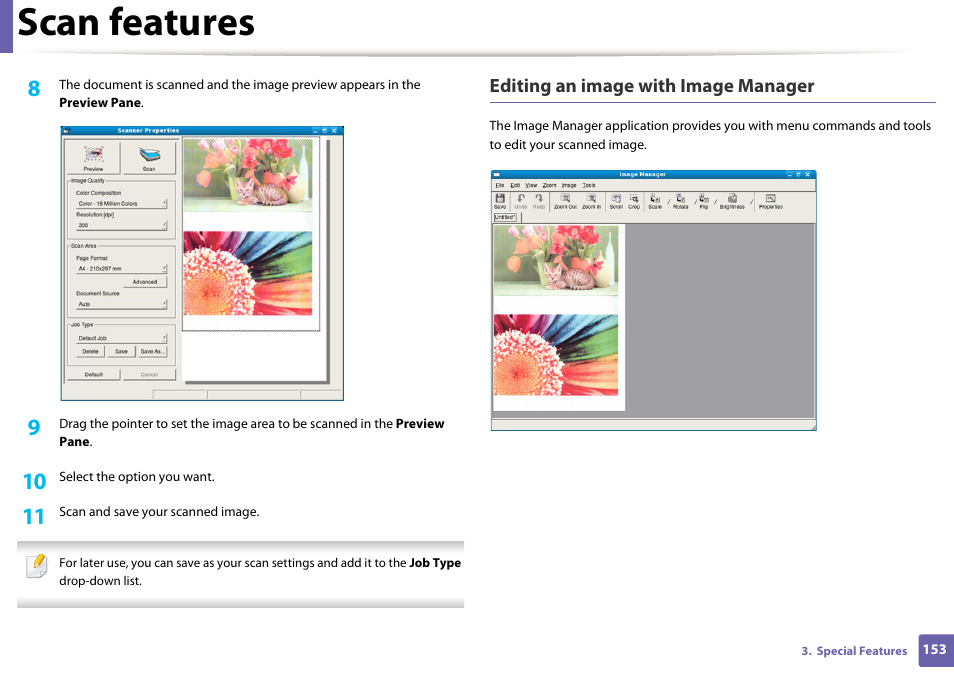Image resolution: width=954 pixels, height=675 pixels.
Task: Select the Flip tool icon
Action: coord(703,198)
